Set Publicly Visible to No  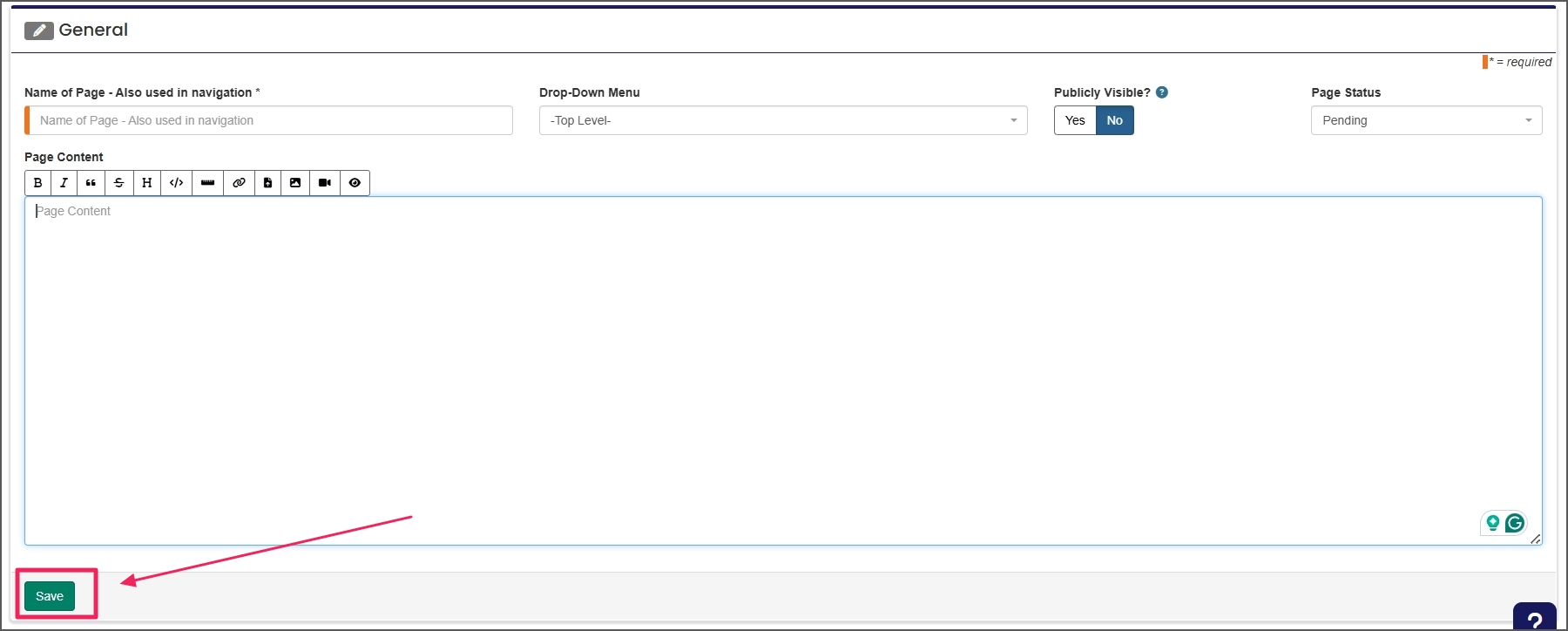pos(1114,120)
